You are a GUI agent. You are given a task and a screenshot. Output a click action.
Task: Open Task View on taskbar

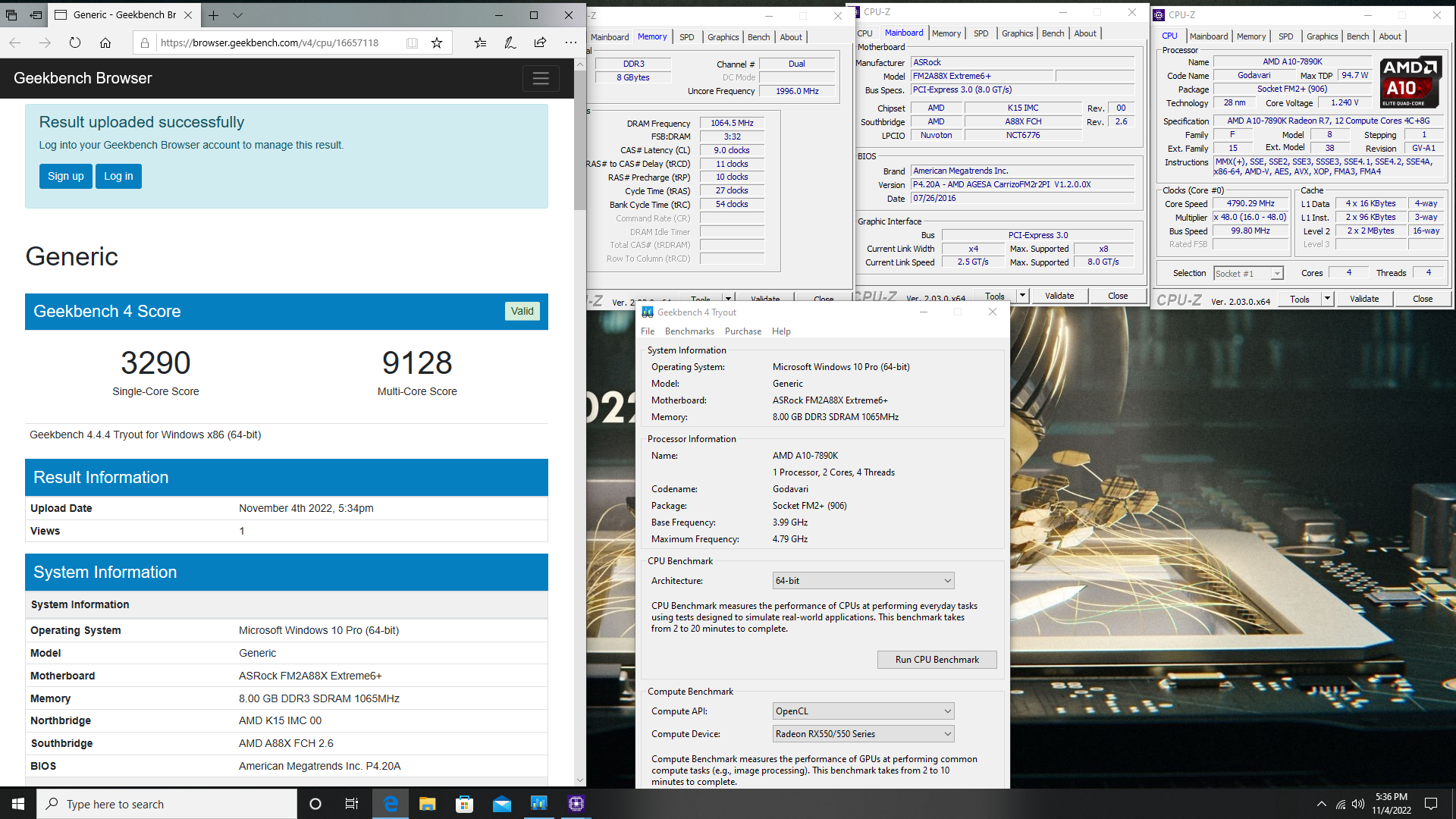pos(352,804)
